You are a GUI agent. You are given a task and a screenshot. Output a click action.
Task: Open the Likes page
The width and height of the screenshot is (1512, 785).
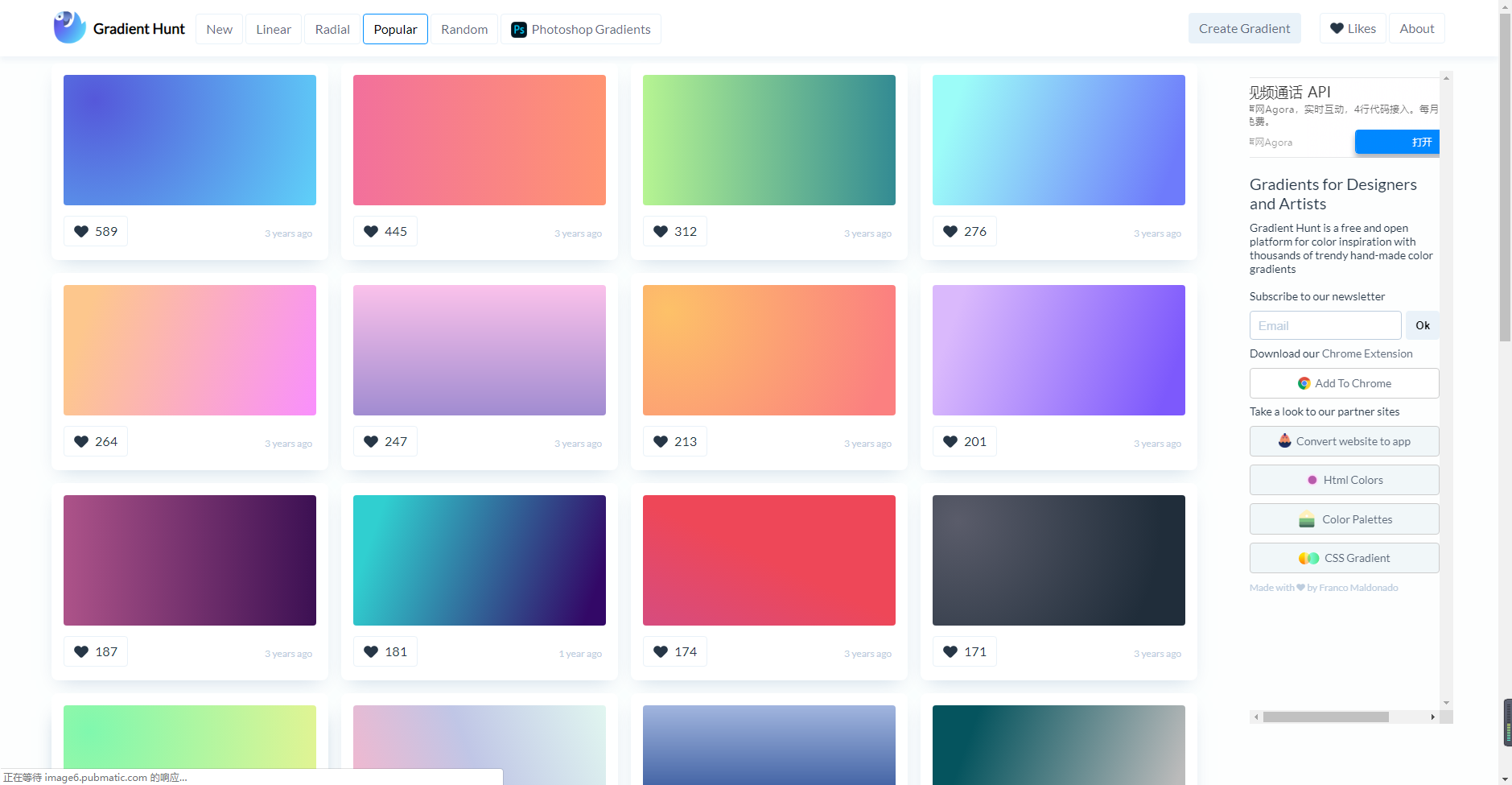(x=1353, y=28)
